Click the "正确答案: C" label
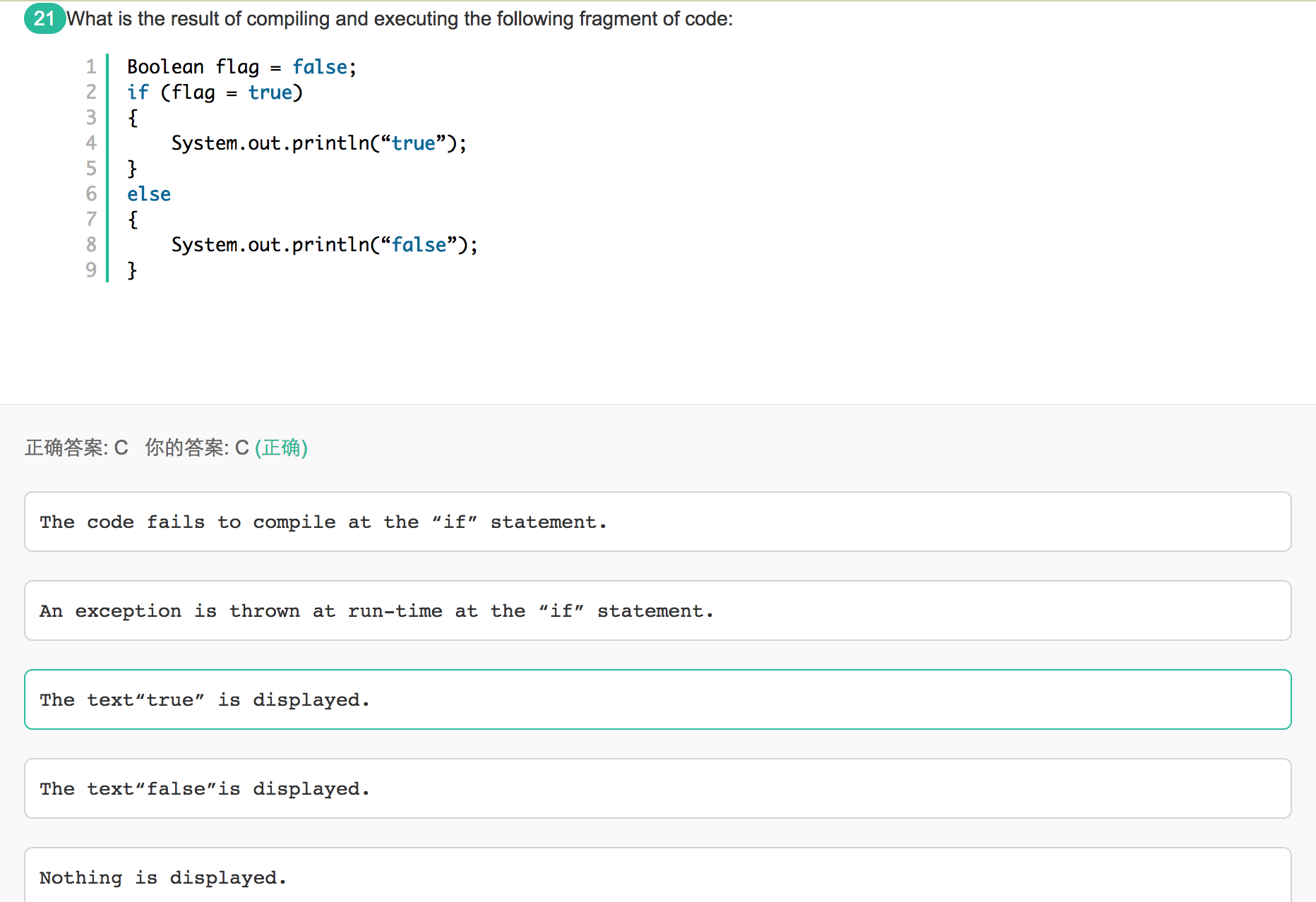 click(x=76, y=447)
